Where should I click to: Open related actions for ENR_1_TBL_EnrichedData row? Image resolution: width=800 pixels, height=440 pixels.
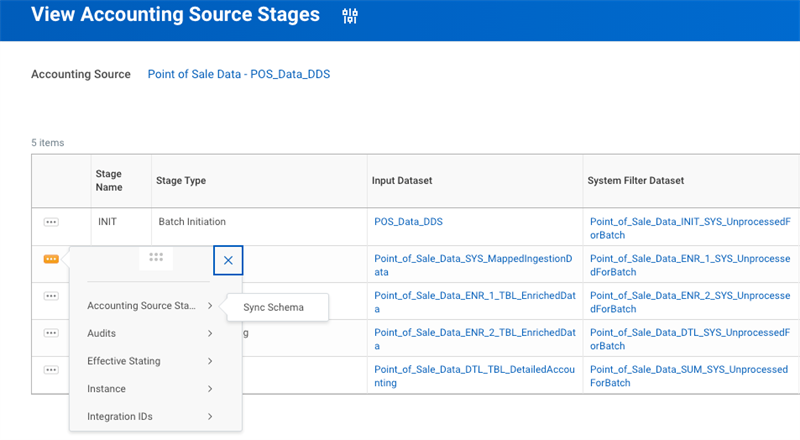[51, 296]
